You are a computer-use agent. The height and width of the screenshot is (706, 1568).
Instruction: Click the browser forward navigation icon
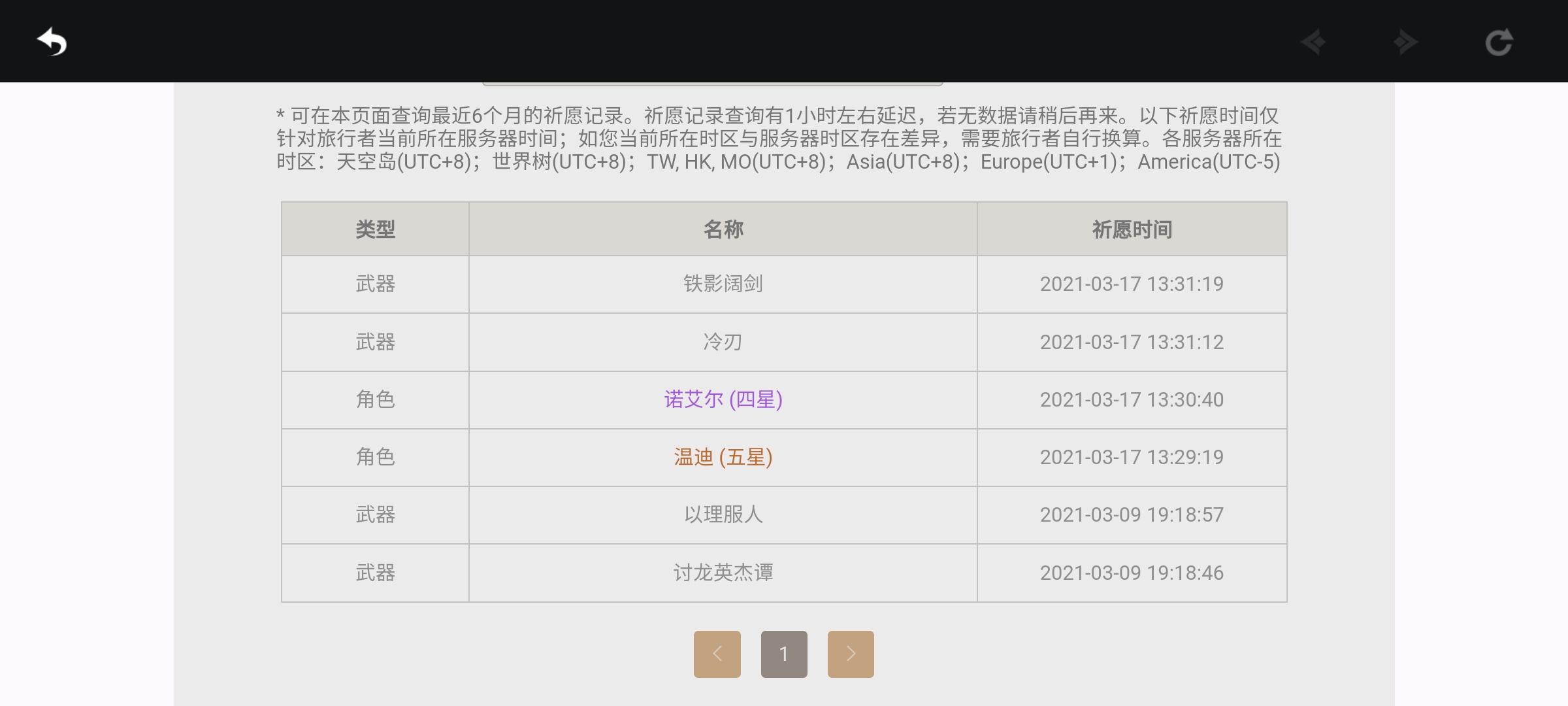point(1405,42)
